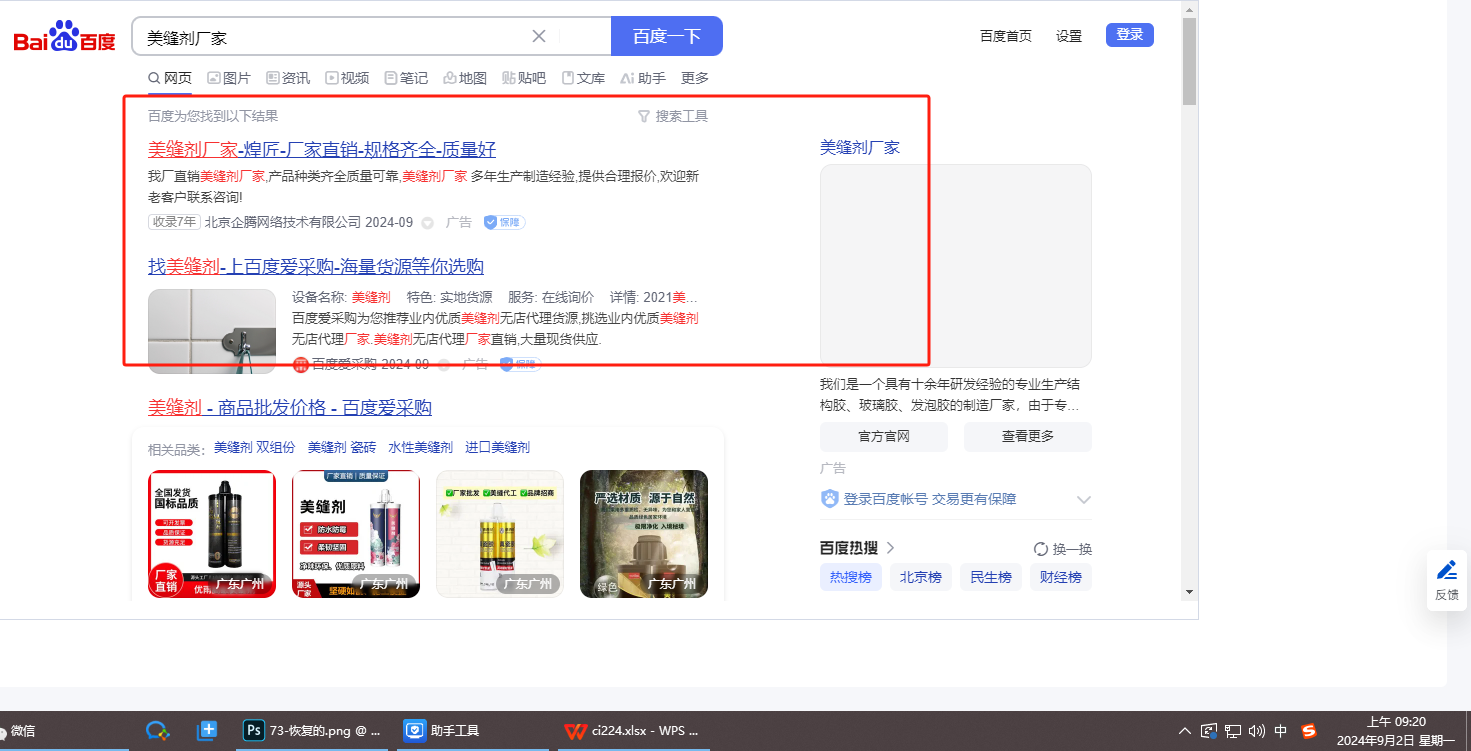Open 设置 in the top bar
The width and height of the screenshot is (1471, 751).
pos(1069,36)
